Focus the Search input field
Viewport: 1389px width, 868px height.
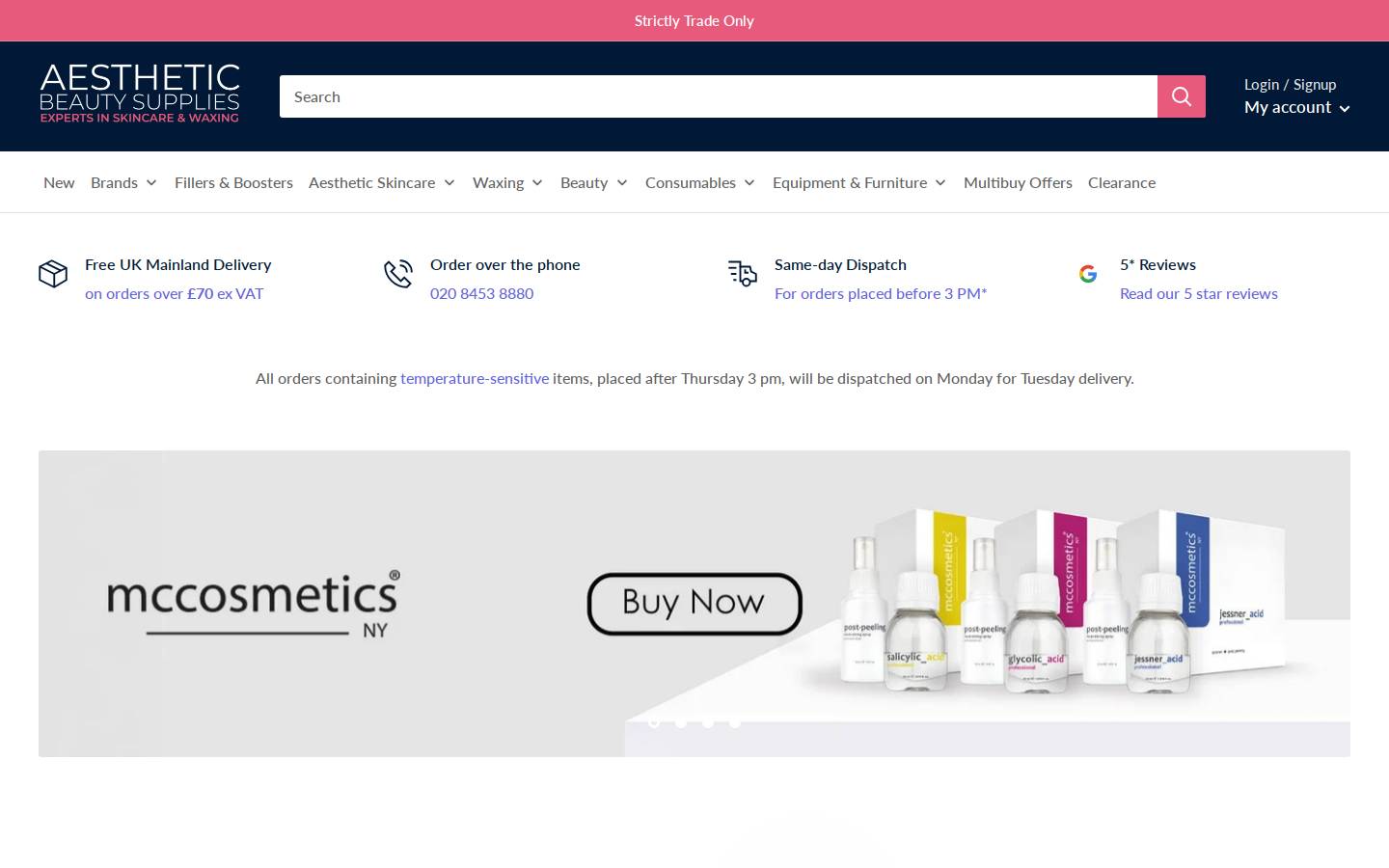tap(719, 96)
